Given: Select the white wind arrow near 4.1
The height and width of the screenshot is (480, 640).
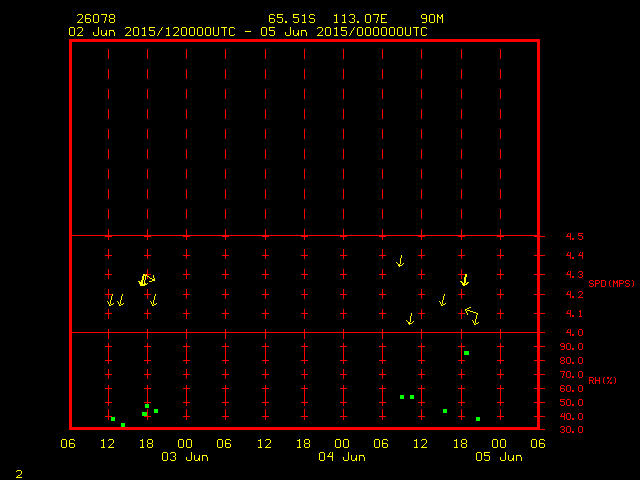Looking at the screenshot, I should [470, 313].
